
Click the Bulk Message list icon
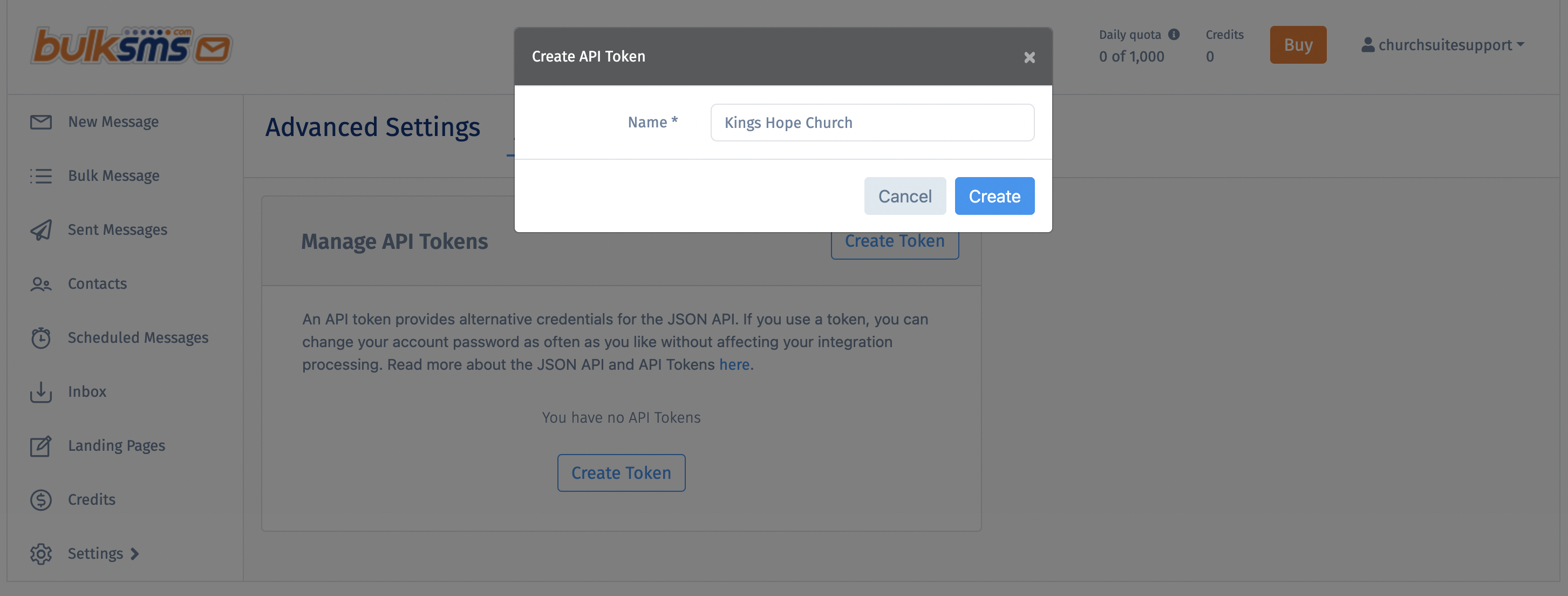[41, 176]
